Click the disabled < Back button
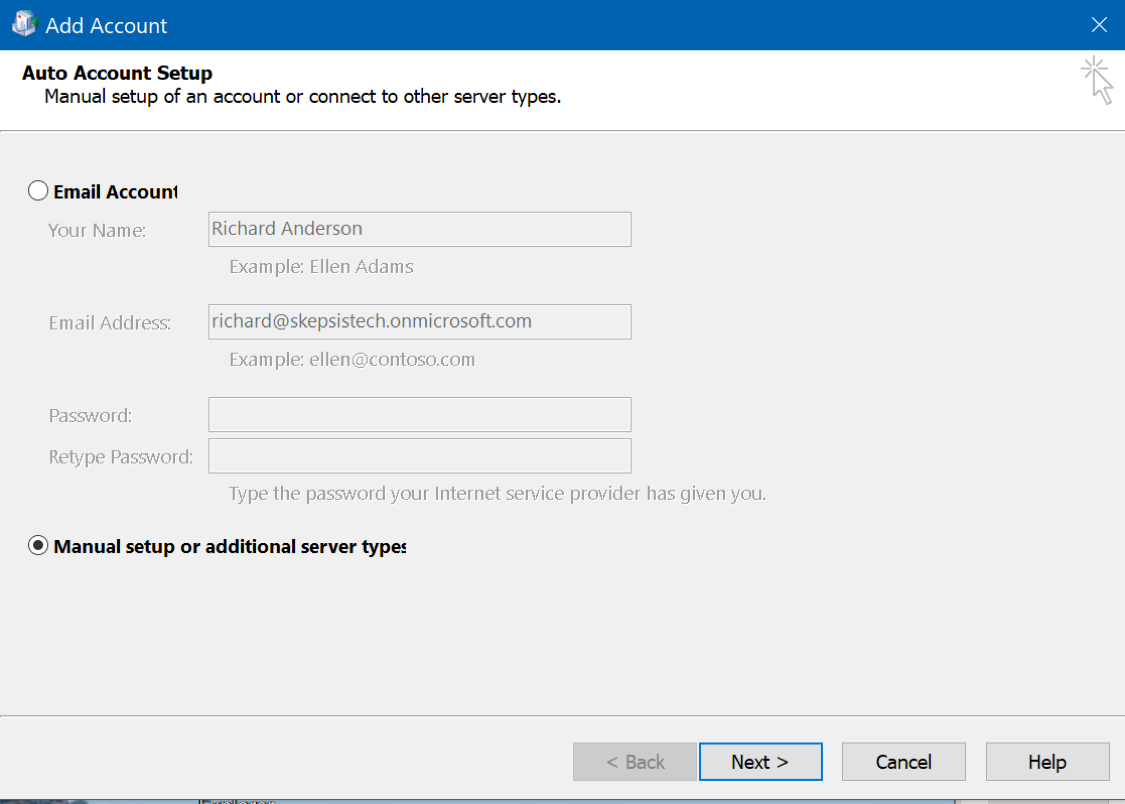Viewport: 1125px width, 804px height. [x=635, y=762]
